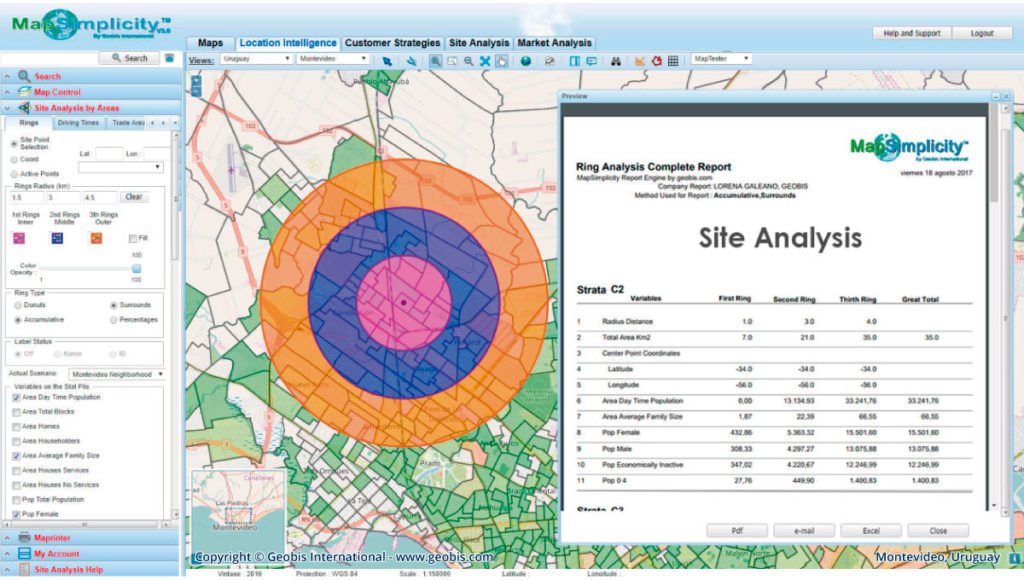Click the red refresh icon in toolbar
The image size is (1024, 580).
[657, 61]
